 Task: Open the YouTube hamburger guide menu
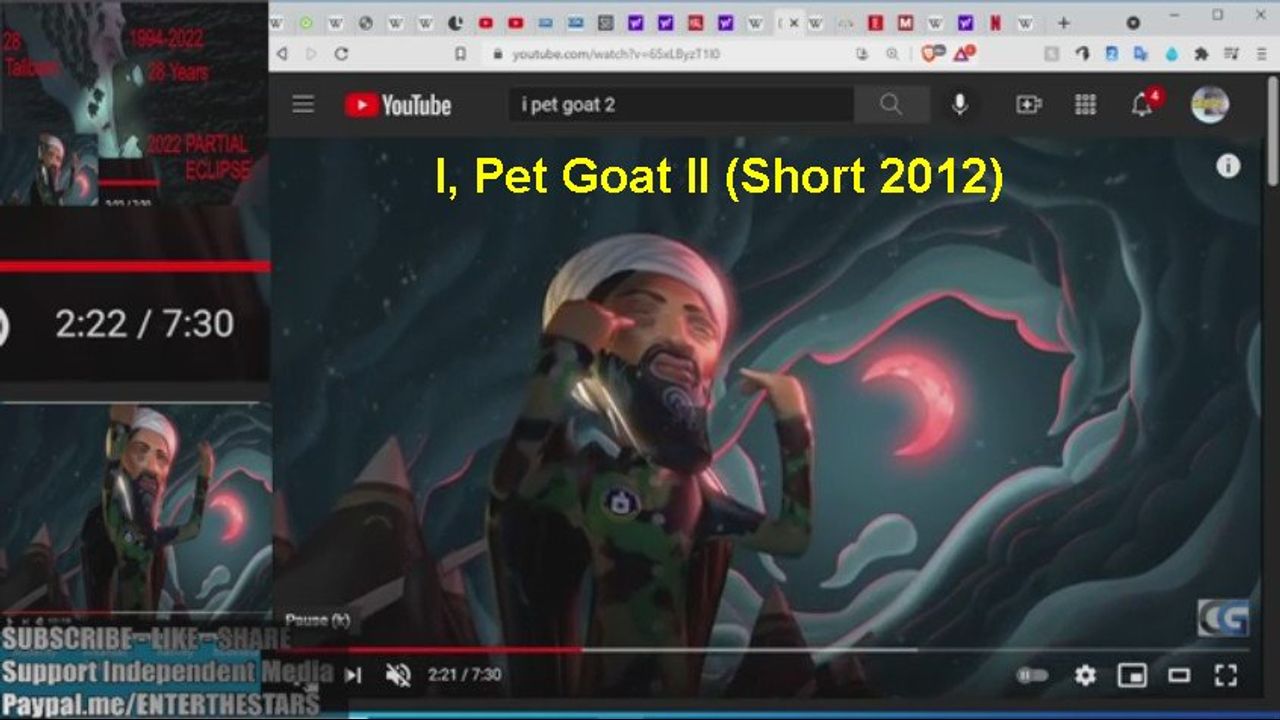(303, 105)
